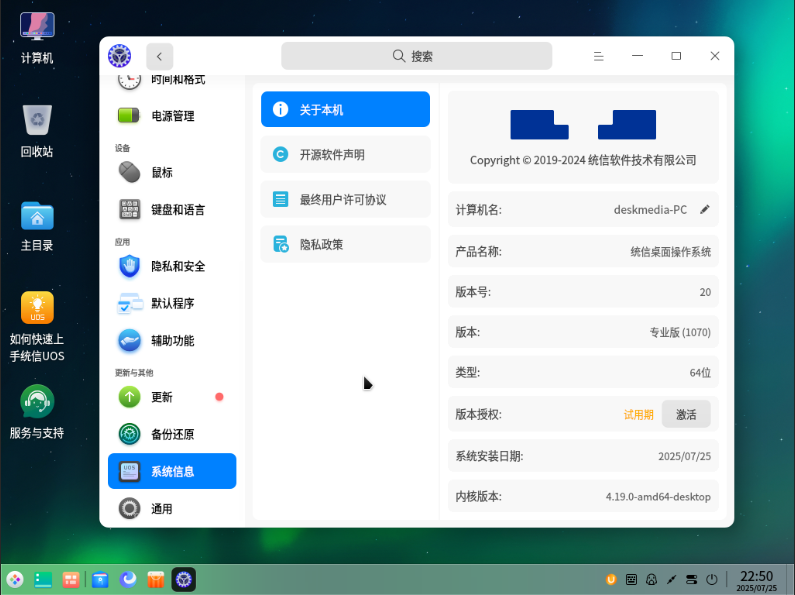This screenshot has height=595, width=795.
Task: Open 辅助功能 accessibility settings
Action: (x=172, y=341)
